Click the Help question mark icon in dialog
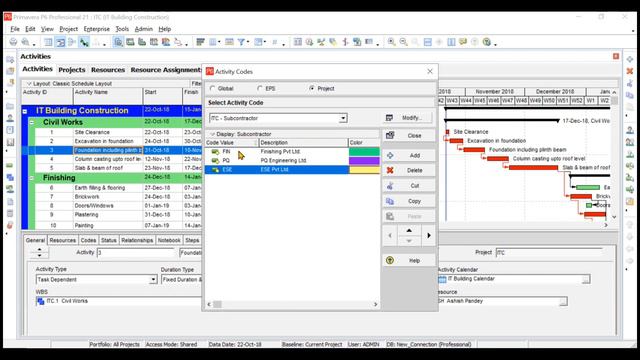This screenshot has width=640, height=360. (390, 260)
